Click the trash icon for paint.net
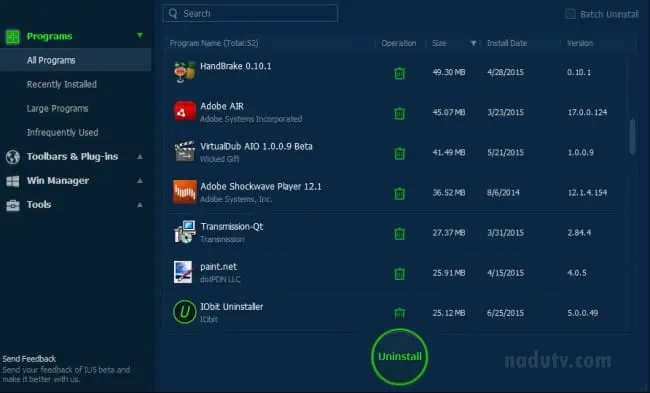Viewport: 650px width, 393px height. pyautogui.click(x=399, y=274)
